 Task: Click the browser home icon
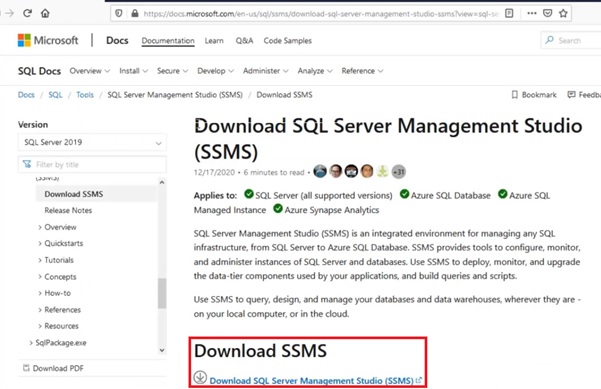[x=45, y=13]
